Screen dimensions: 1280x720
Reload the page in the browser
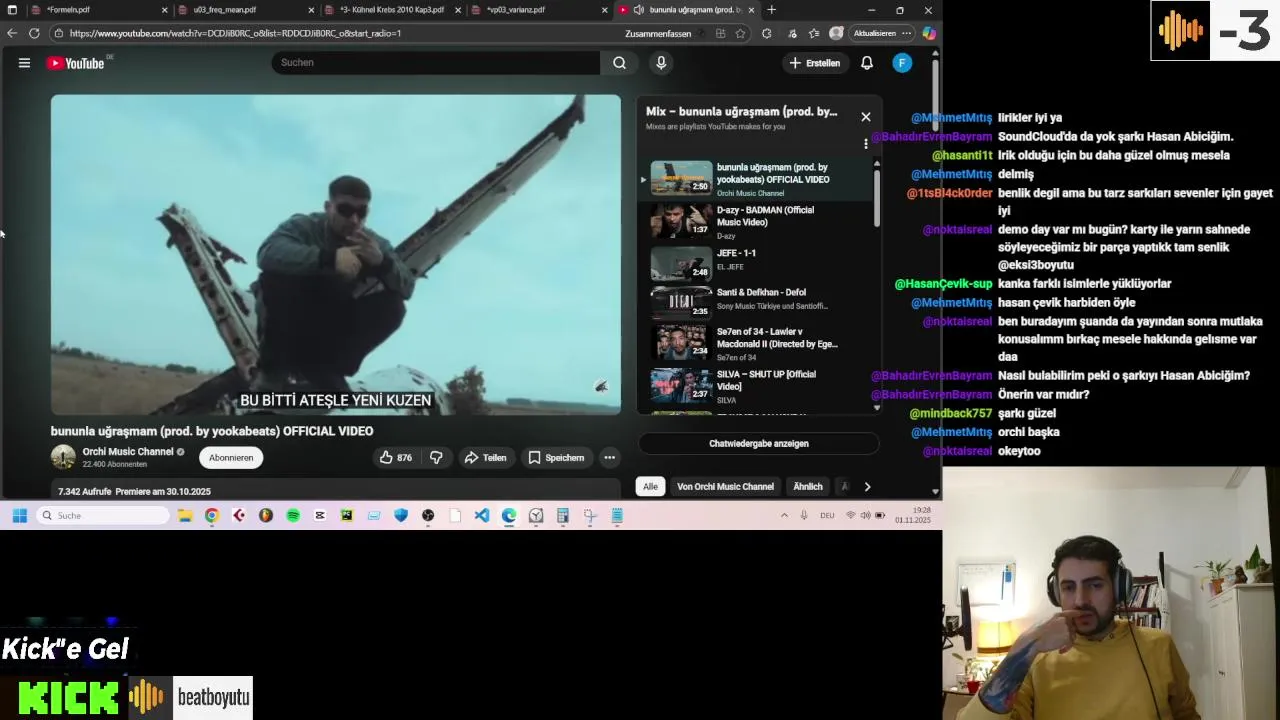click(x=34, y=33)
